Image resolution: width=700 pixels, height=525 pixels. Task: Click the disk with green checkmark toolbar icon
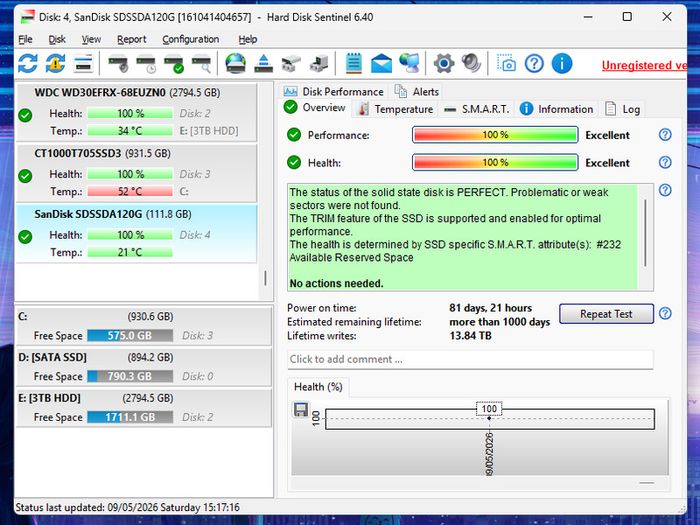pos(174,63)
